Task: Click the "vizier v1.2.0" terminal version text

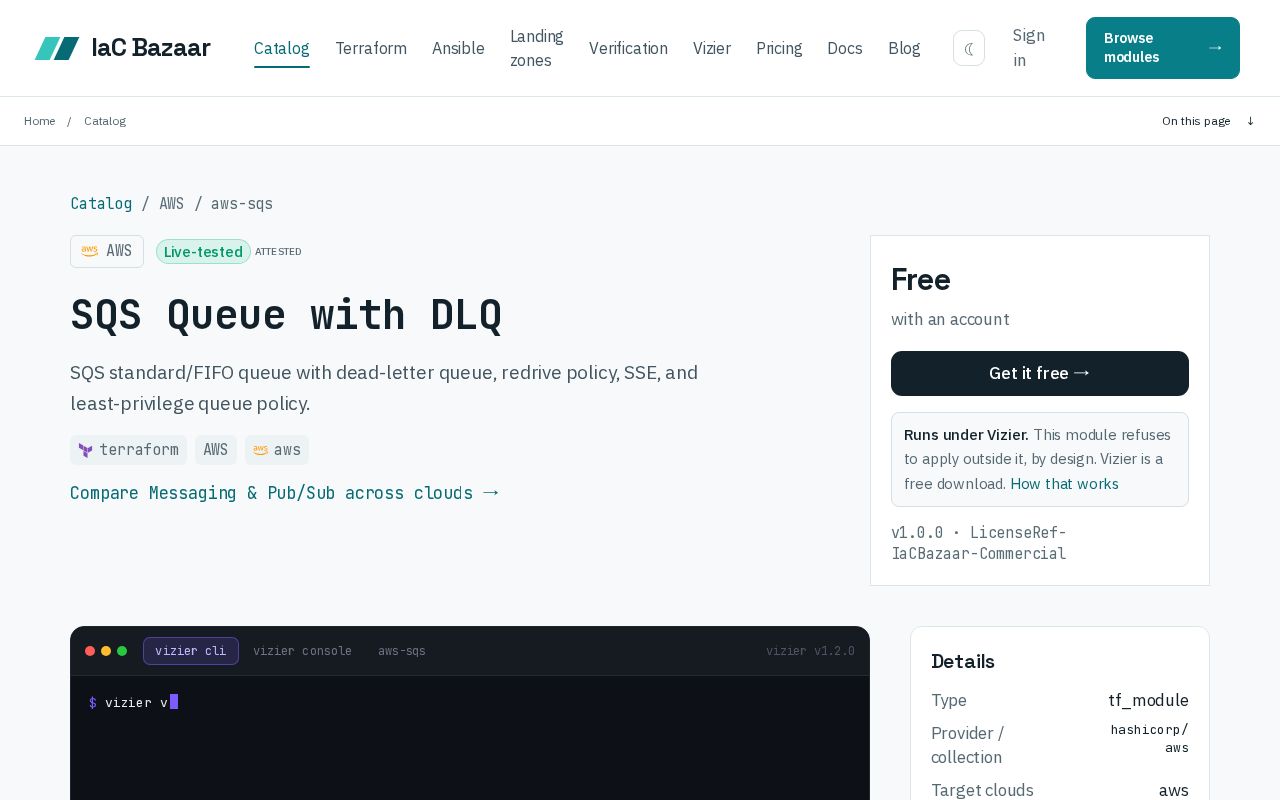Action: point(810,651)
